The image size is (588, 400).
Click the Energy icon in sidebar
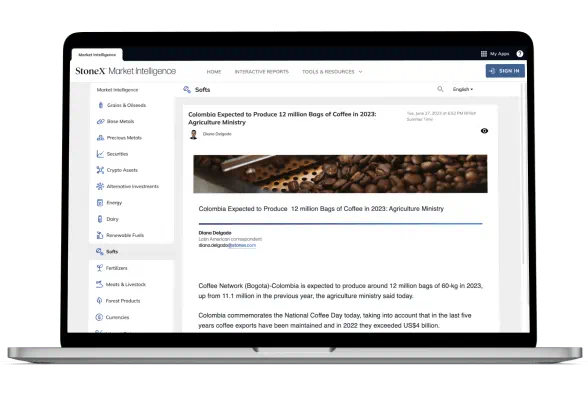click(100, 202)
